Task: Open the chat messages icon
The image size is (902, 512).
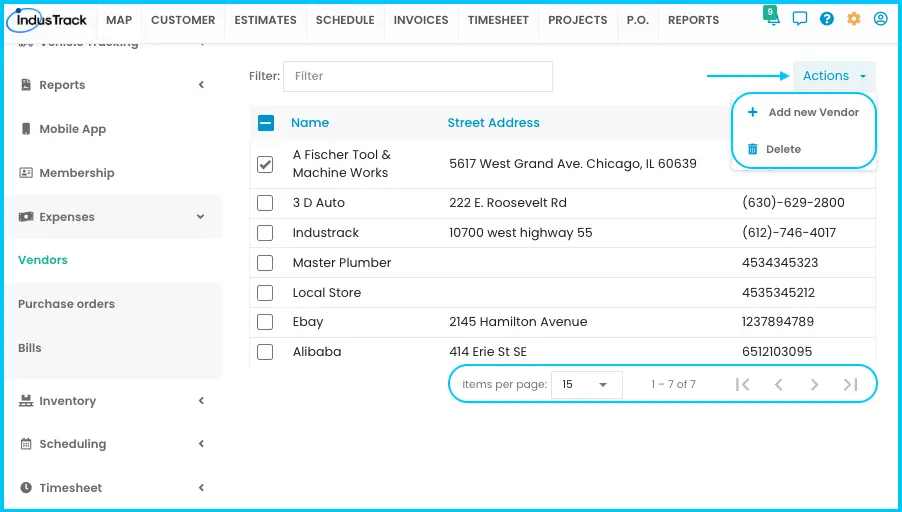Action: [x=800, y=19]
